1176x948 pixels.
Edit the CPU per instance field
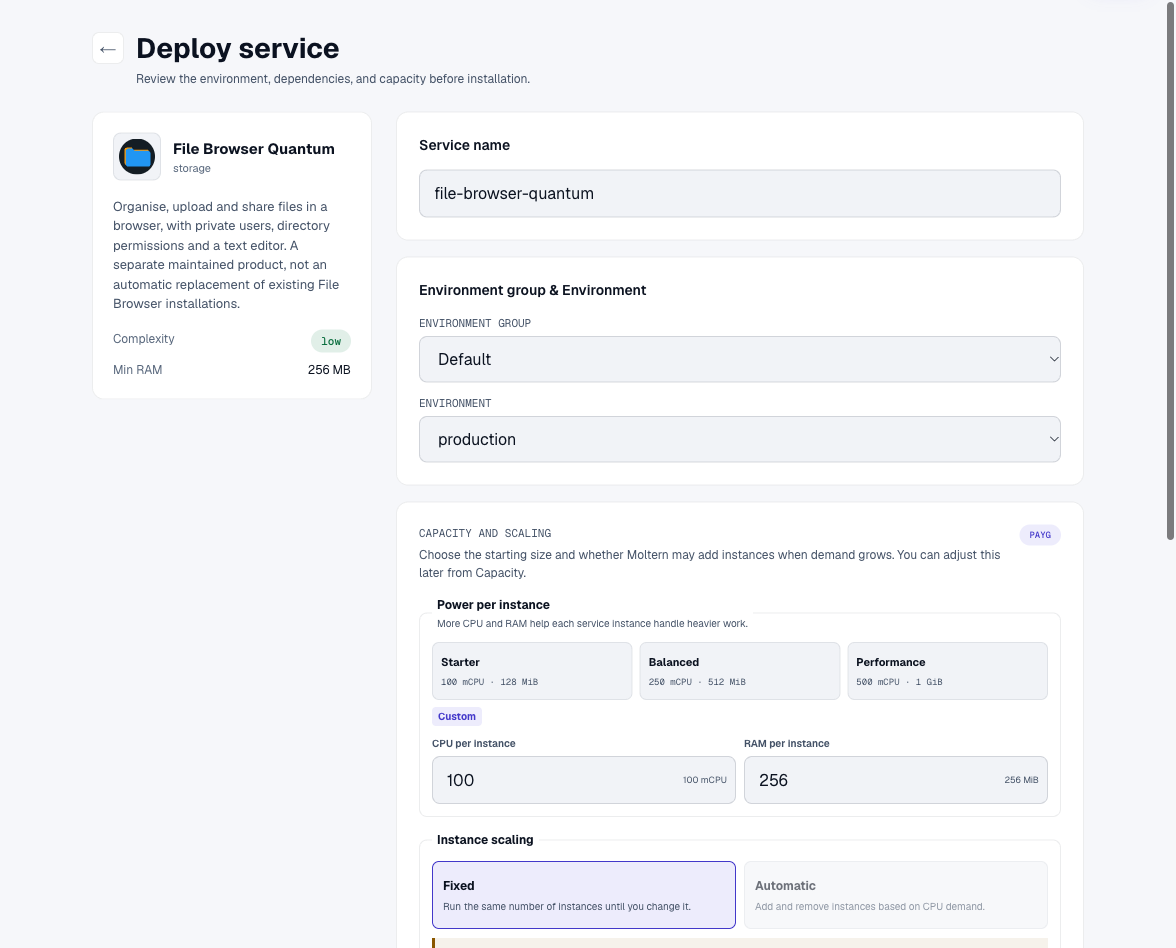[584, 780]
